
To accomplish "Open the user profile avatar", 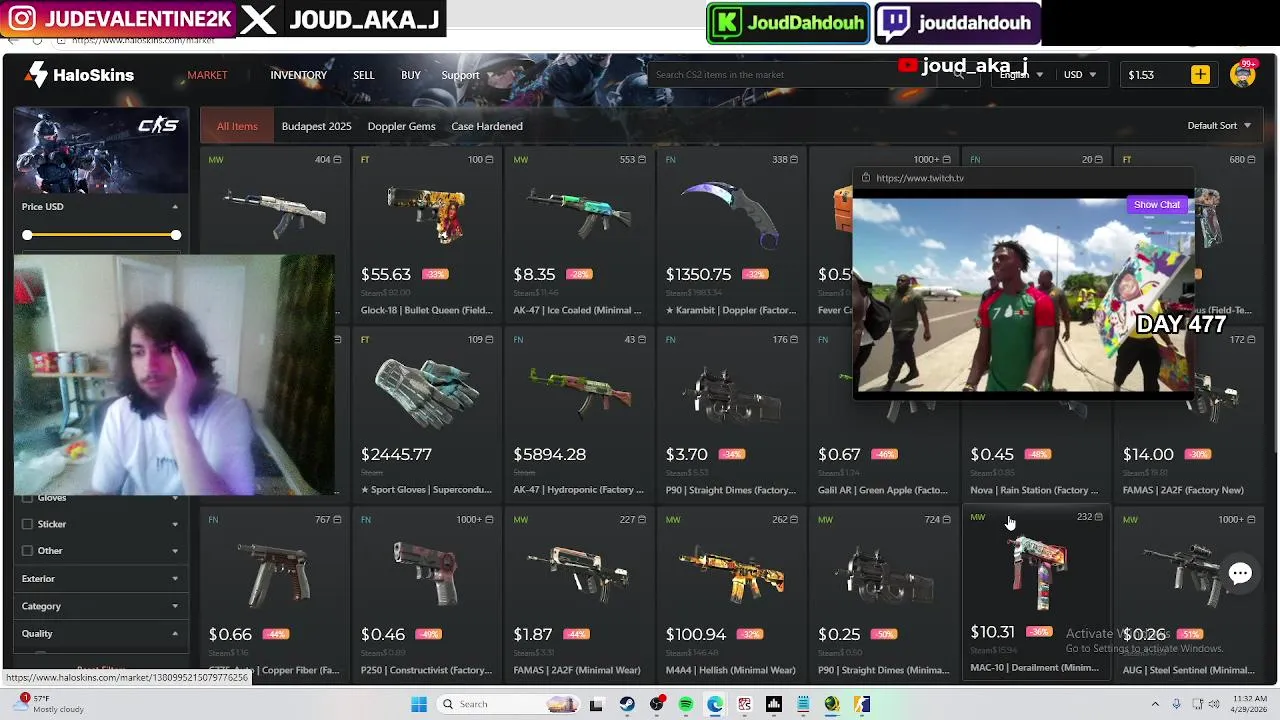I will 1243,75.
